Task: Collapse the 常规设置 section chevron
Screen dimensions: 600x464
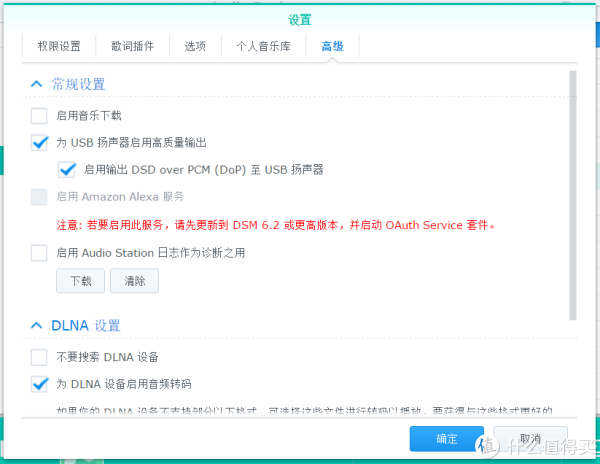Action: pyautogui.click(x=37, y=85)
